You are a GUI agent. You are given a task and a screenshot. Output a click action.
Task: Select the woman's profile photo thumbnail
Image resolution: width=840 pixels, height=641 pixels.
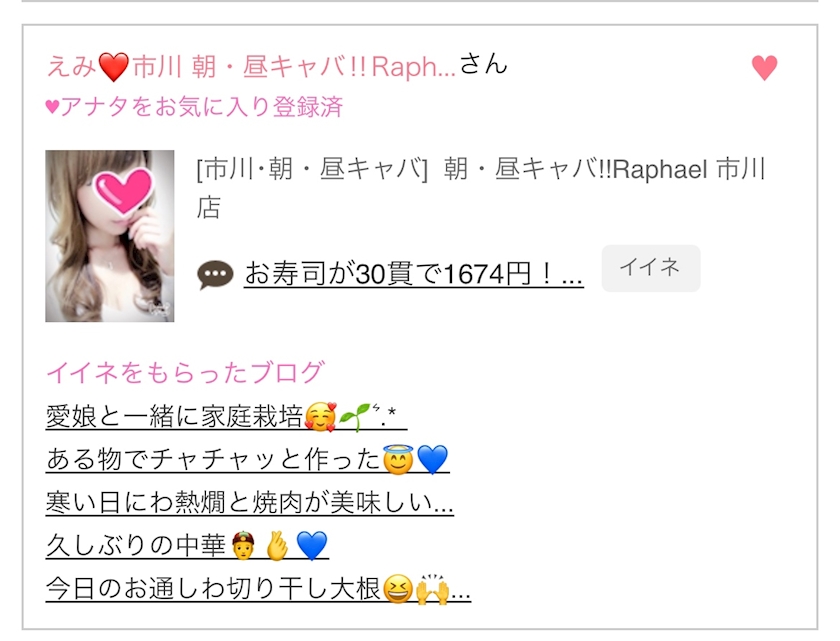[110, 236]
